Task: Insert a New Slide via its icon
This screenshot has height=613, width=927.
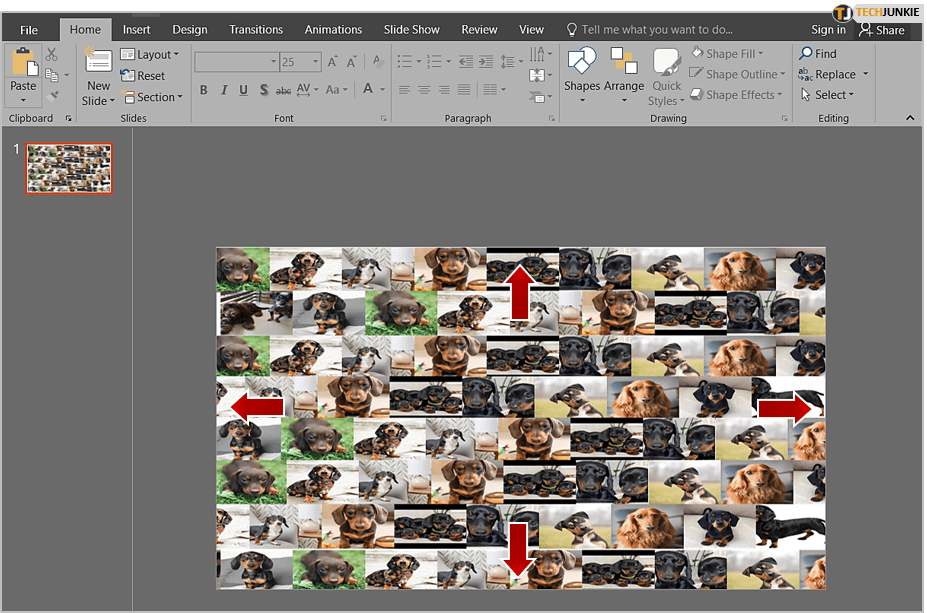Action: pyautogui.click(x=98, y=62)
